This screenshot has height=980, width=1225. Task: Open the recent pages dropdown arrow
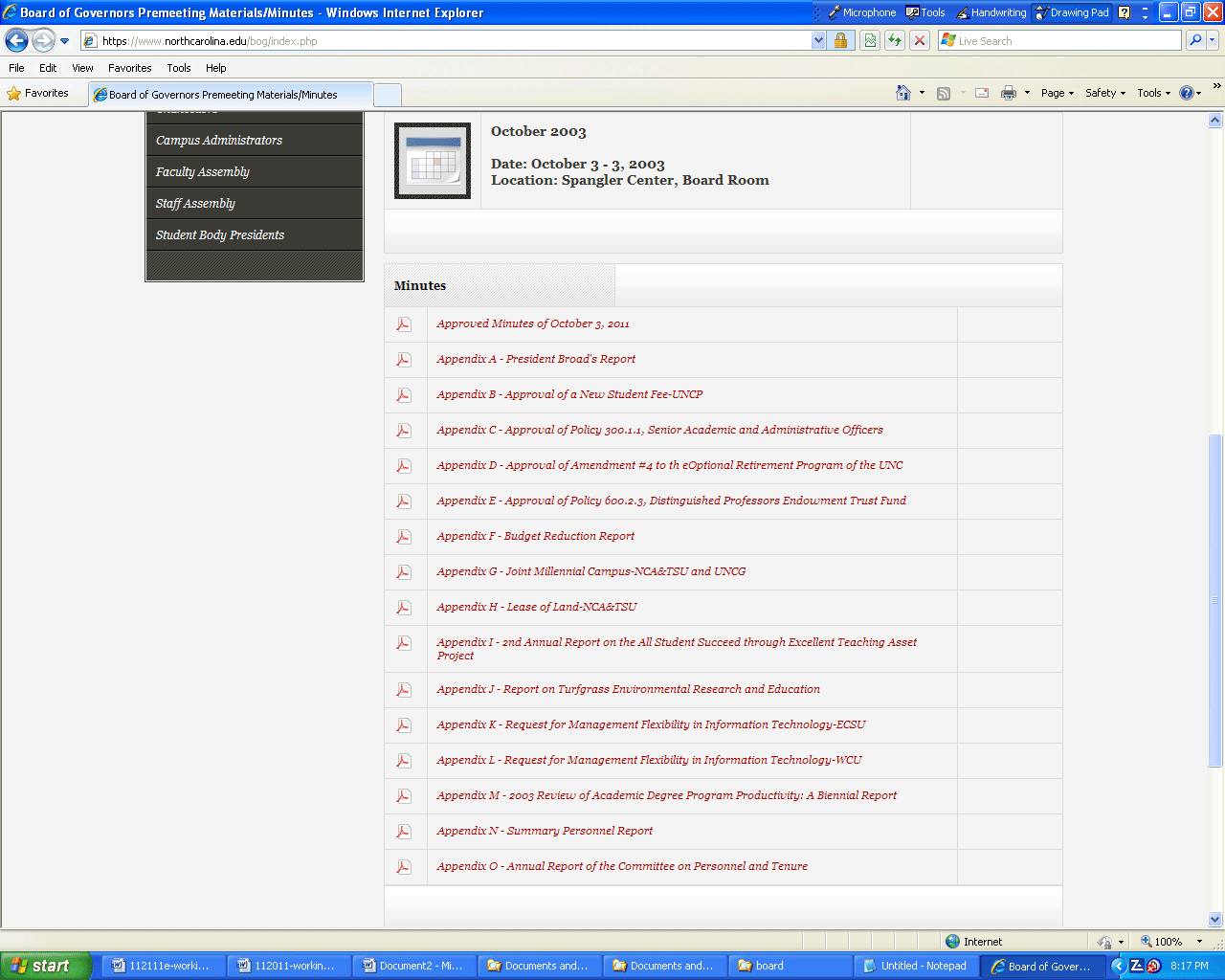(x=64, y=41)
